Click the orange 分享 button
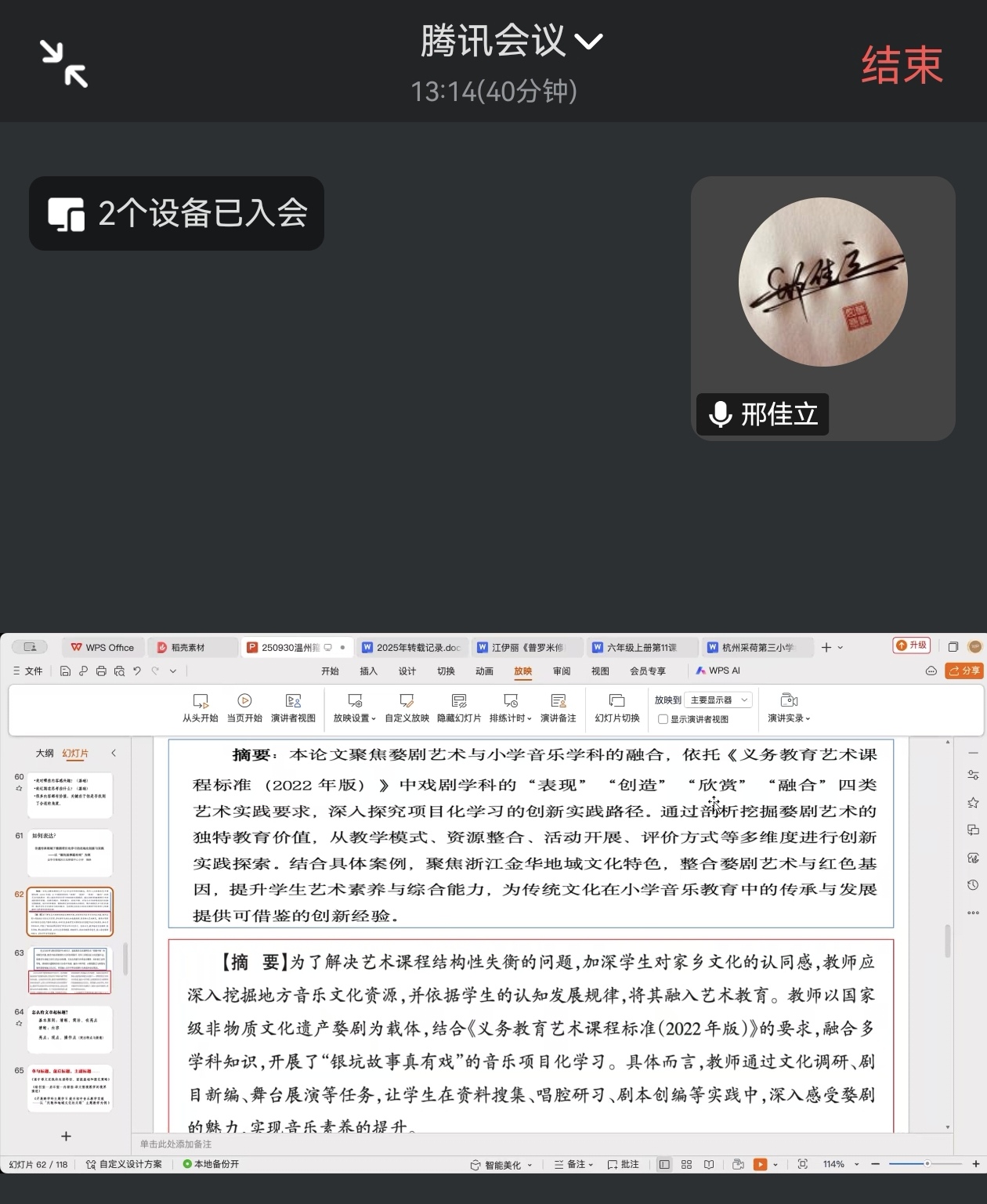The width and height of the screenshot is (987, 1204). click(x=964, y=671)
